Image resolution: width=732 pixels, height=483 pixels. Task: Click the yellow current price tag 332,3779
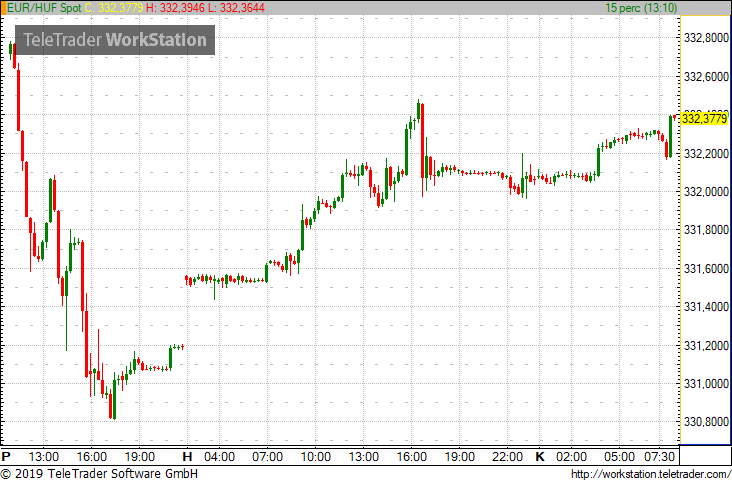point(704,119)
